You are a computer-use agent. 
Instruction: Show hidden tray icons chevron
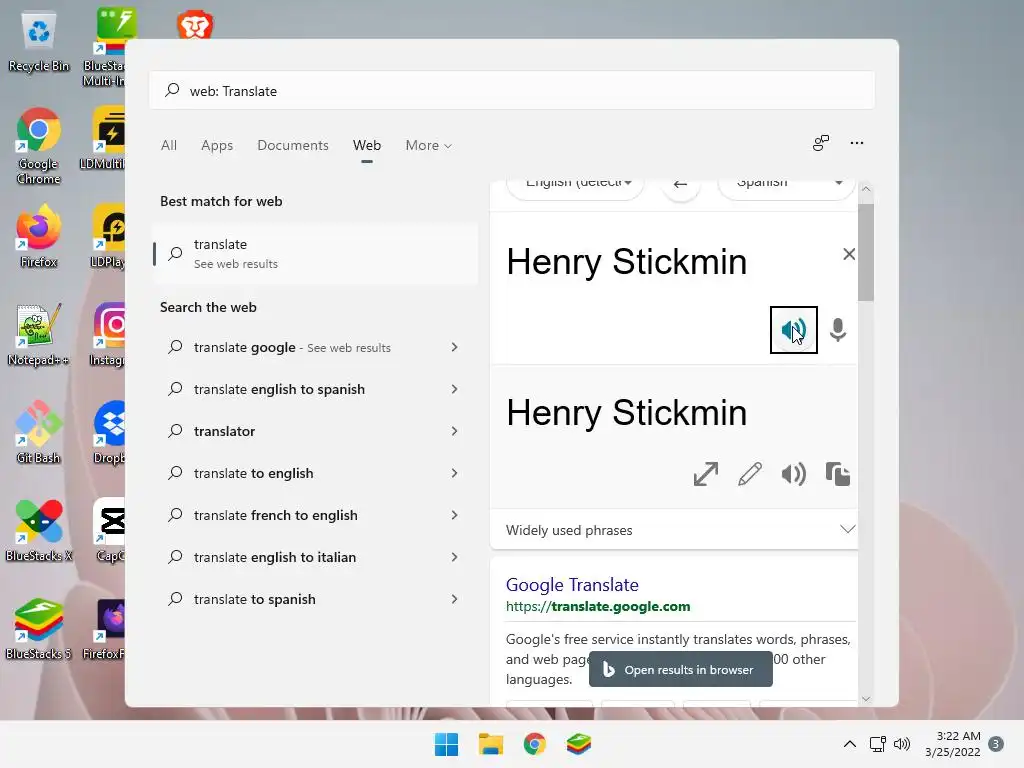[x=850, y=744]
